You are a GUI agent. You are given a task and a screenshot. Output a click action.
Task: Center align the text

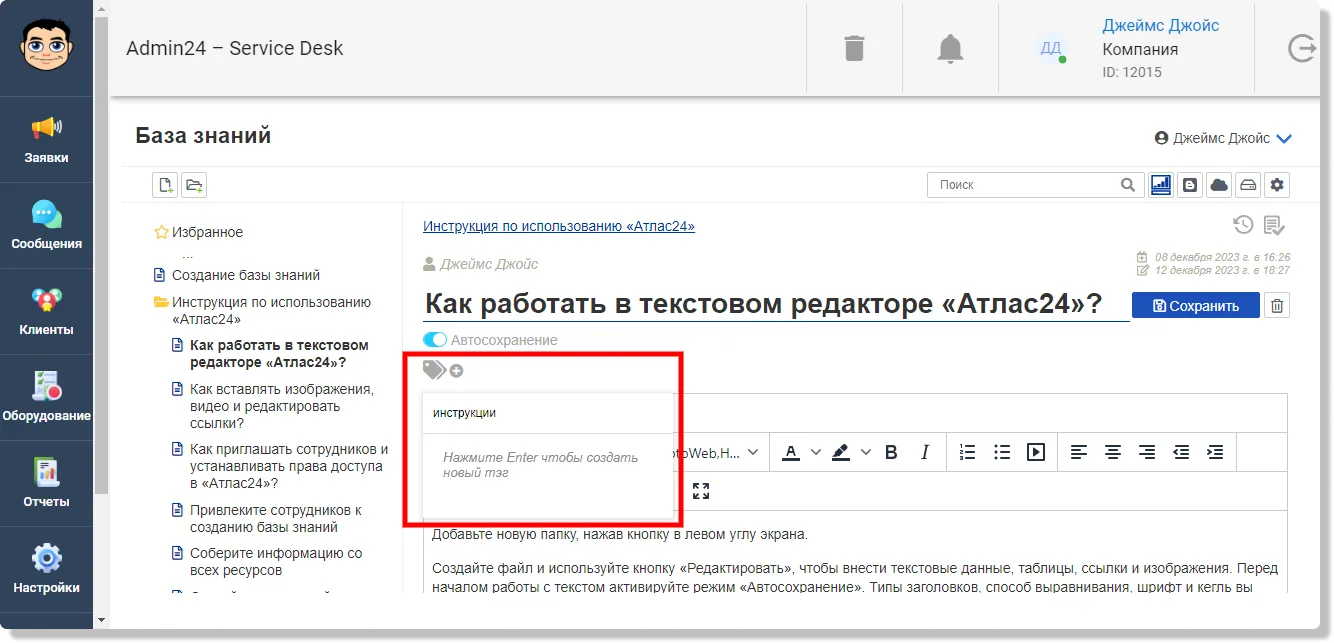coord(1113,453)
